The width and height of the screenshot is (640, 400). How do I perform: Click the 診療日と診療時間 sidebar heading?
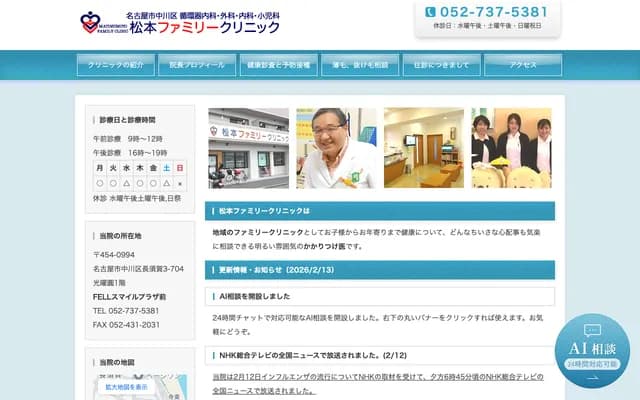[127, 120]
